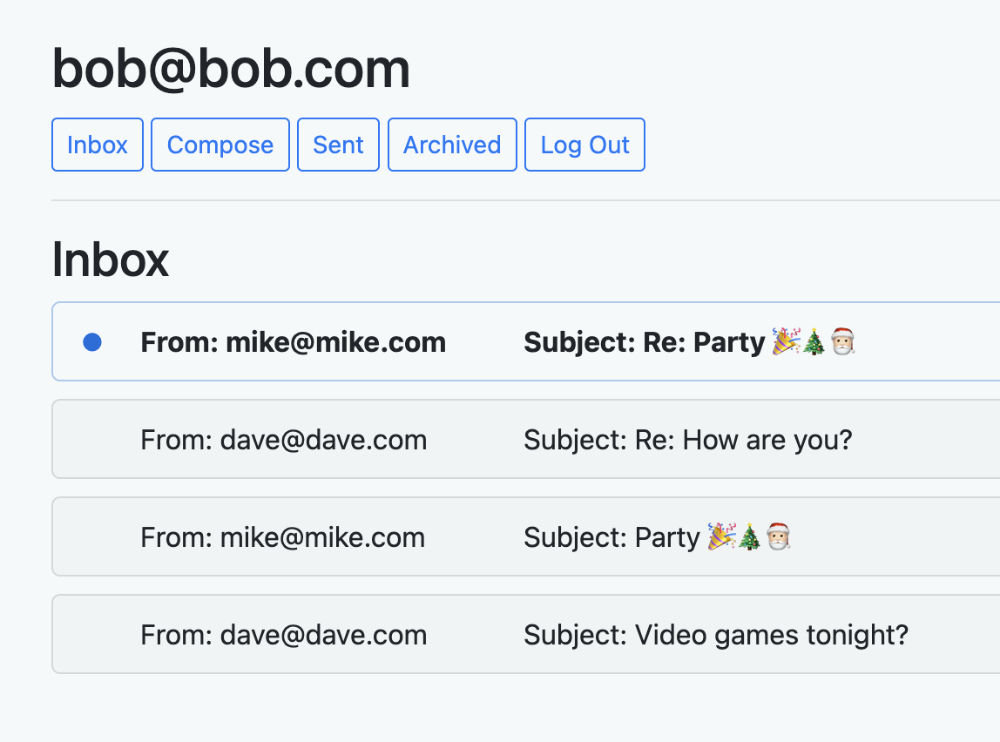
Task: Click party popper emoji in the read Party email
Action: [x=720, y=537]
